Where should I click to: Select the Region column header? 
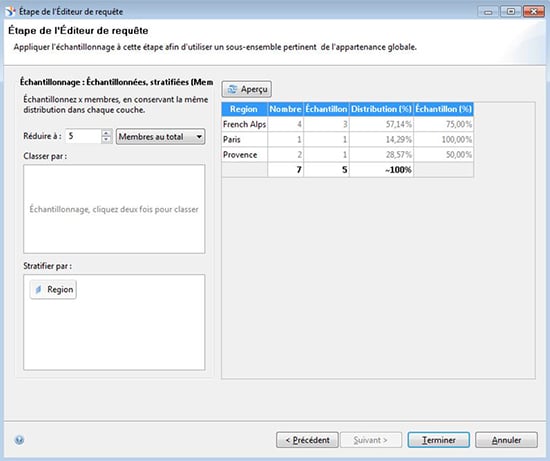click(244, 109)
